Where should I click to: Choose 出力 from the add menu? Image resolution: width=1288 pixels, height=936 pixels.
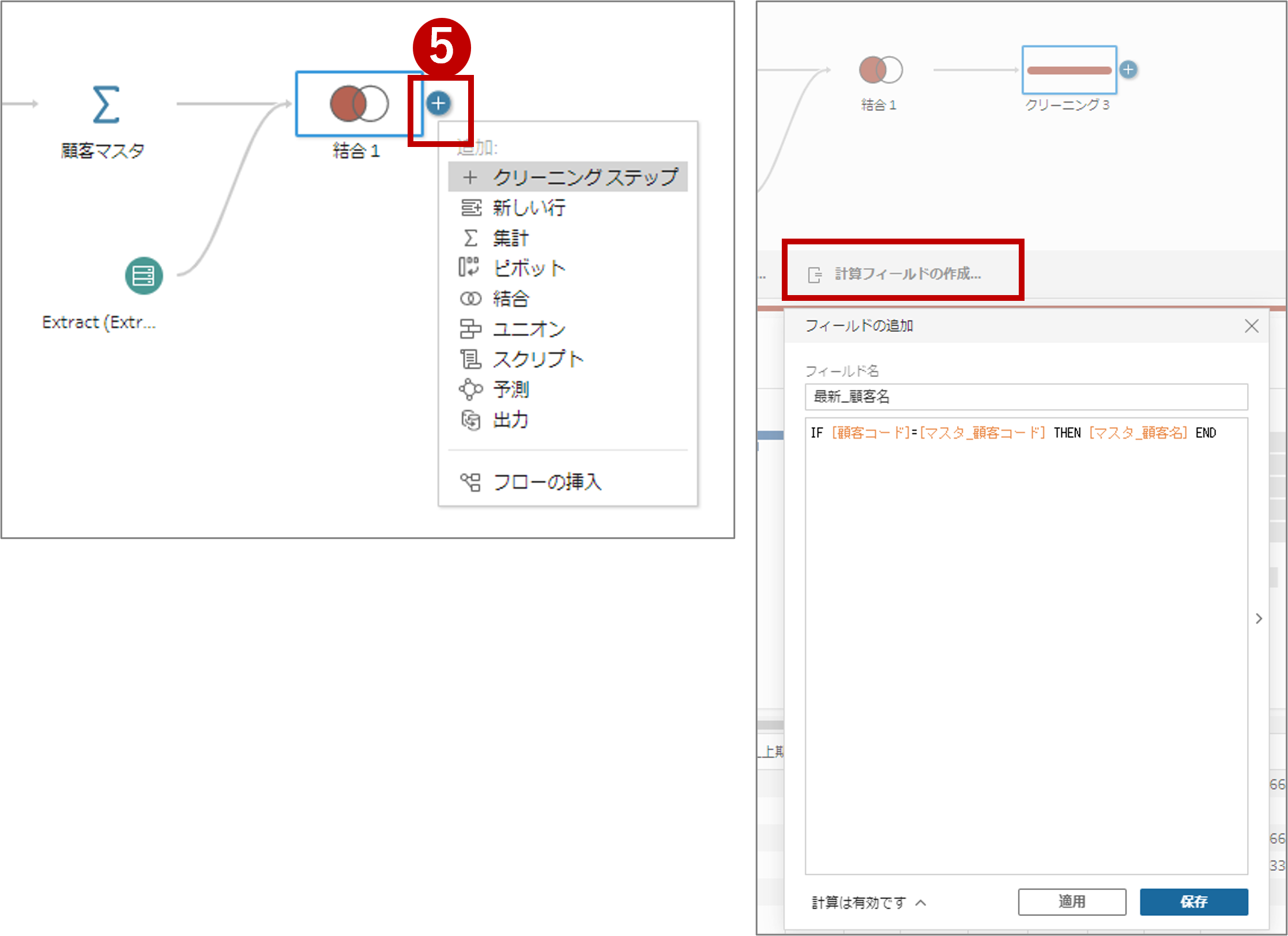click(568, 420)
